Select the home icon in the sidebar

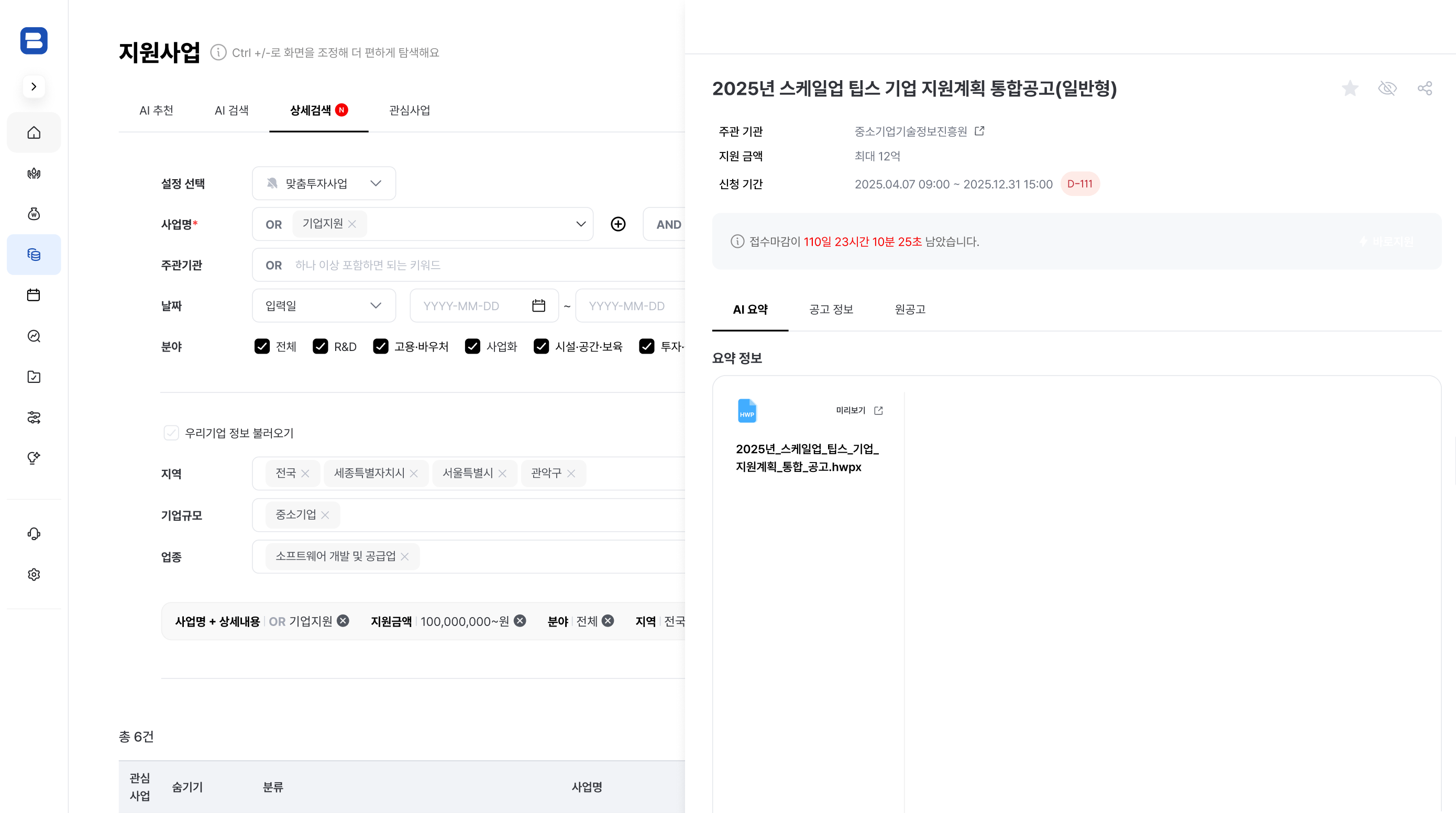[34, 133]
